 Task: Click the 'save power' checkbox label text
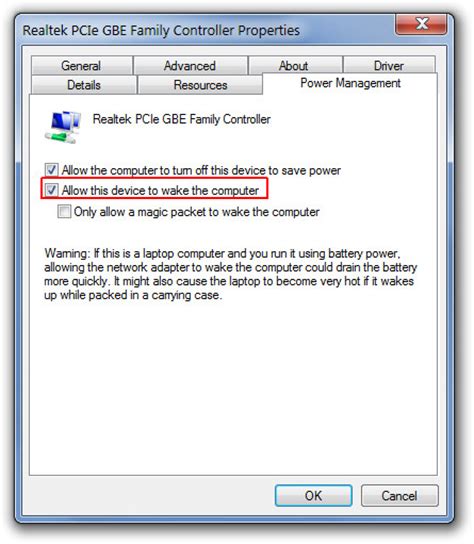(201, 170)
